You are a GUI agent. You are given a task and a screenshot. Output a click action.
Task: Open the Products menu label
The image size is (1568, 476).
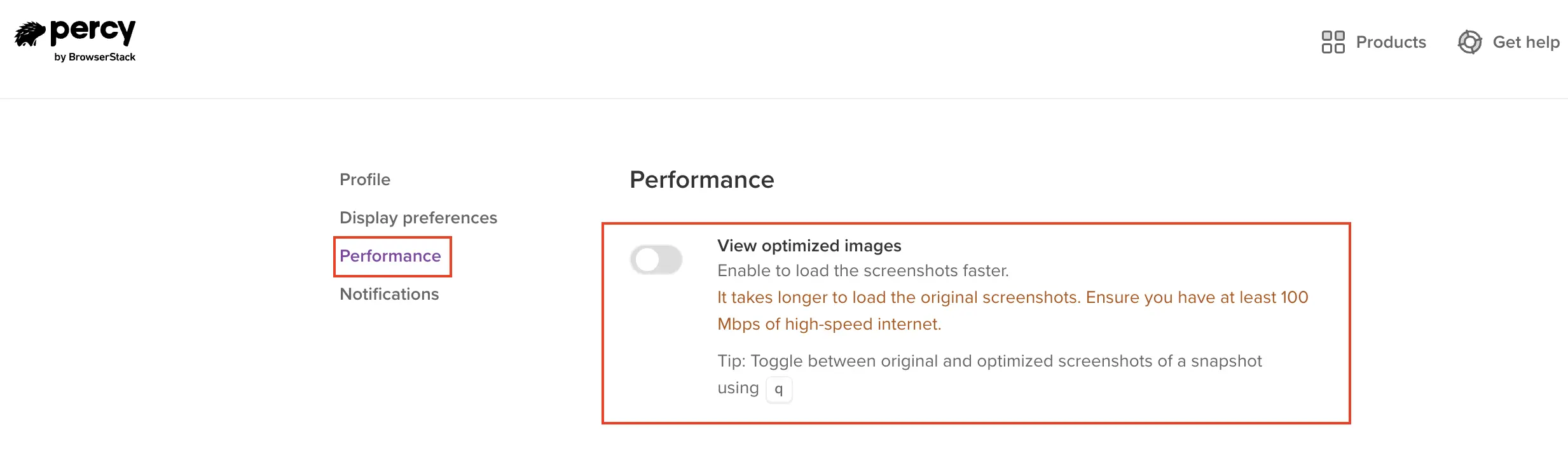[x=1391, y=42]
